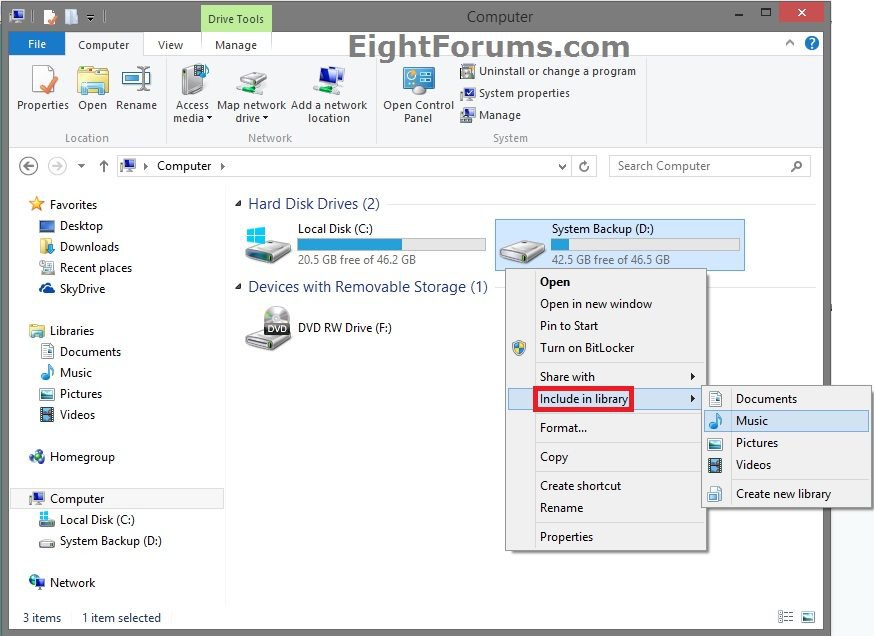Image resolution: width=874 pixels, height=636 pixels.
Task: Include drive in Documents library
Action: (786, 399)
